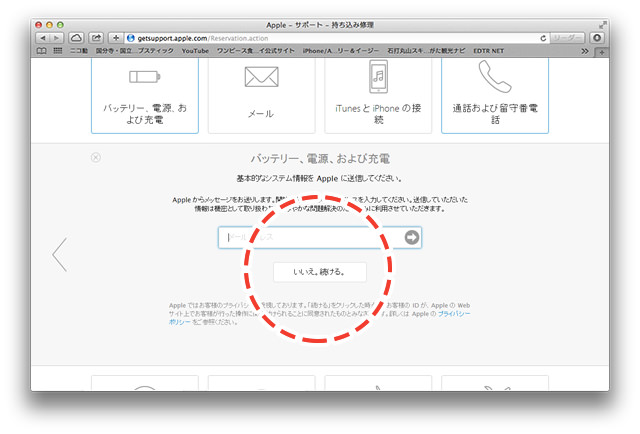Close the panel with circled X icon
Viewport: 640px width, 434px height.
(96, 158)
